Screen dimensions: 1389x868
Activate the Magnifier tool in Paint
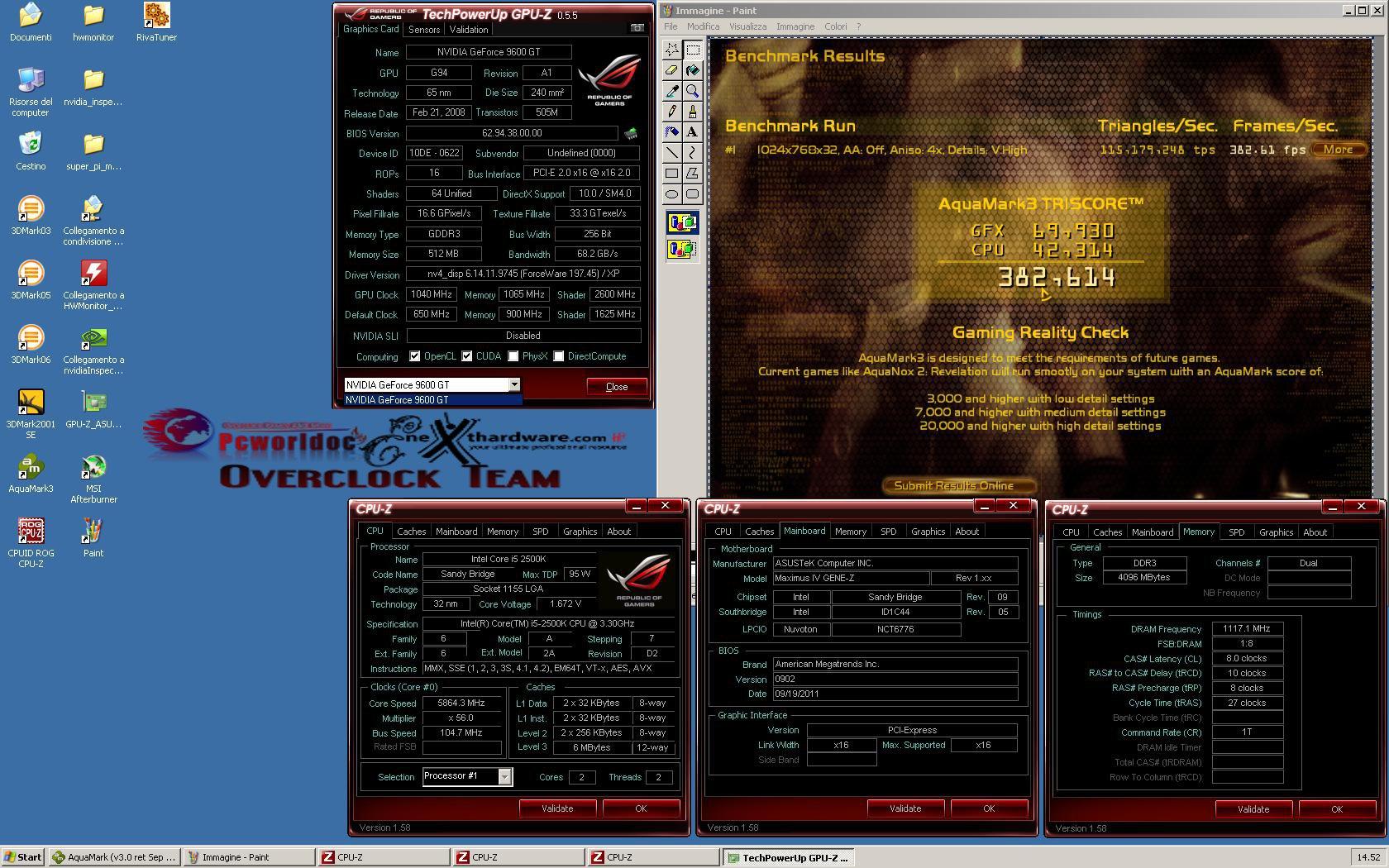pos(693,91)
